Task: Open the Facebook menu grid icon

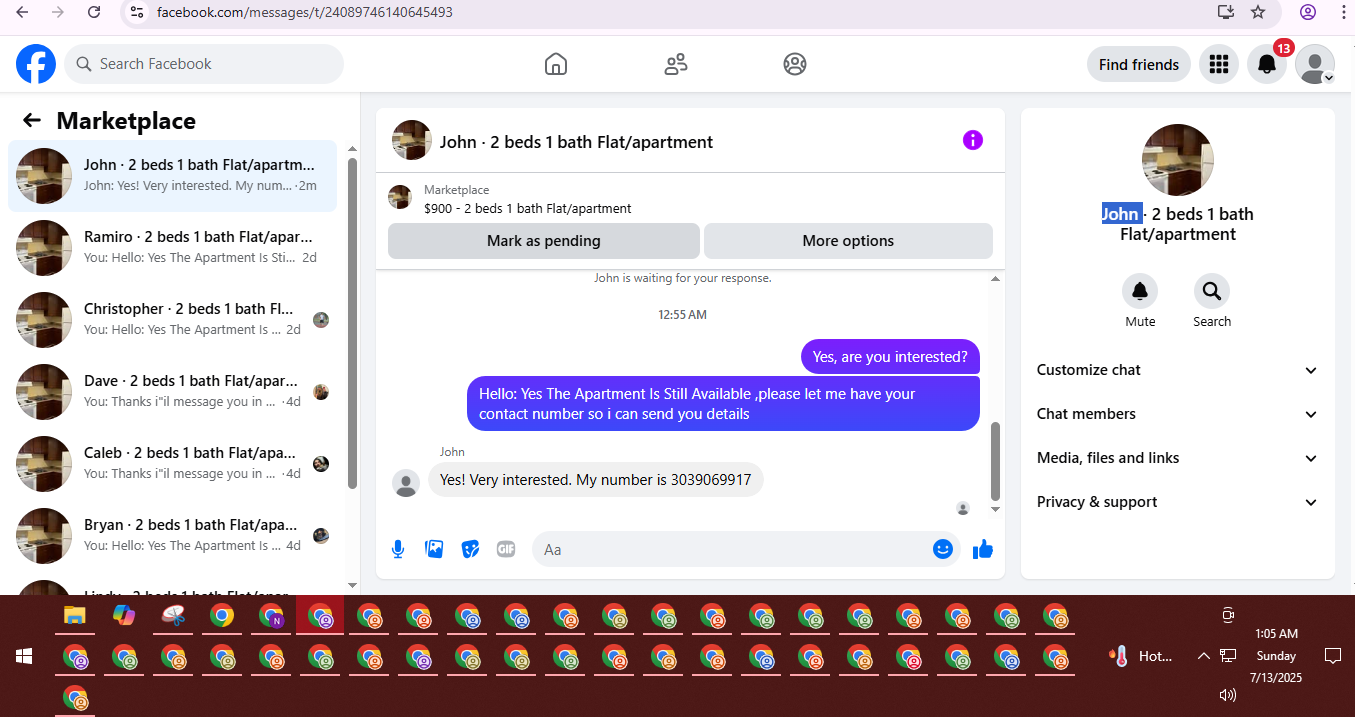Action: click(x=1218, y=64)
